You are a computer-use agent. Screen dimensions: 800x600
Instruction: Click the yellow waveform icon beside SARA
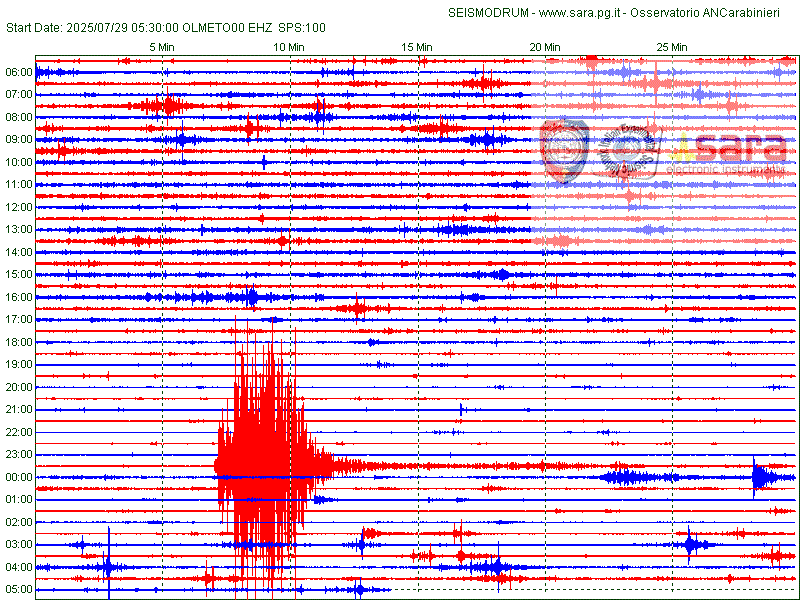(x=683, y=149)
